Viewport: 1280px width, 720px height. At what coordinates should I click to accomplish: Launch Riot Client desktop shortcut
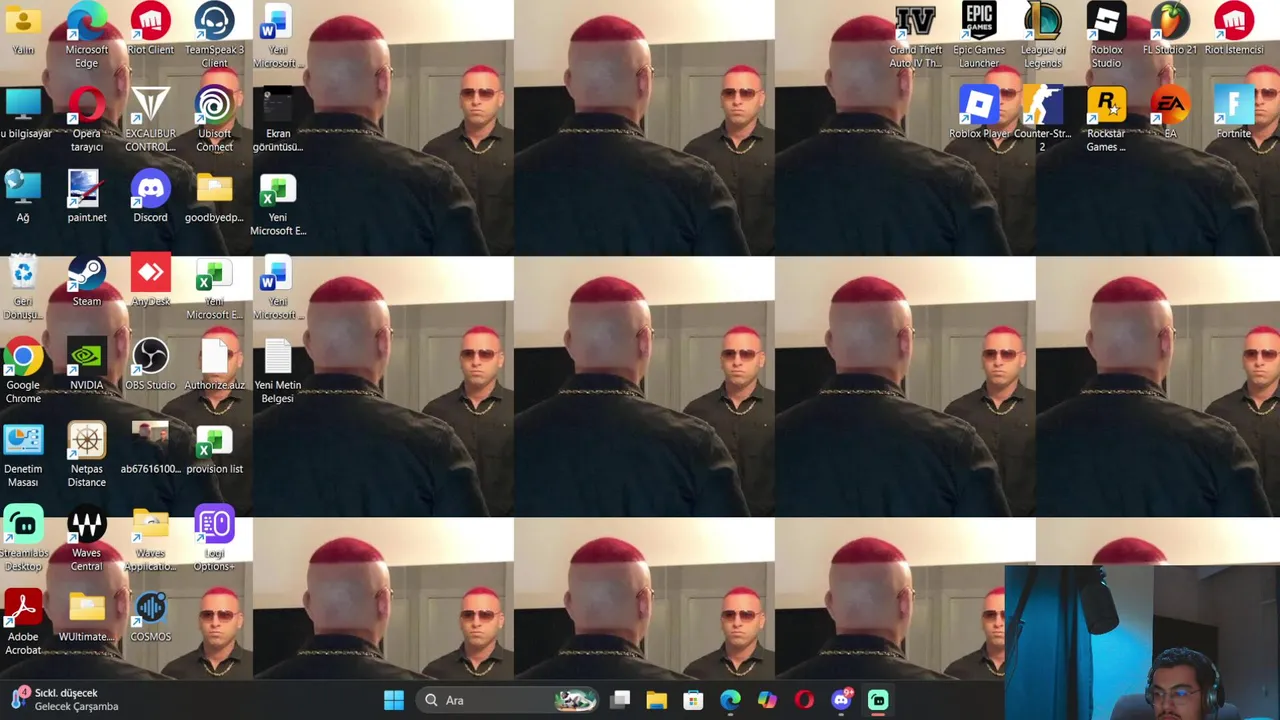(x=150, y=29)
